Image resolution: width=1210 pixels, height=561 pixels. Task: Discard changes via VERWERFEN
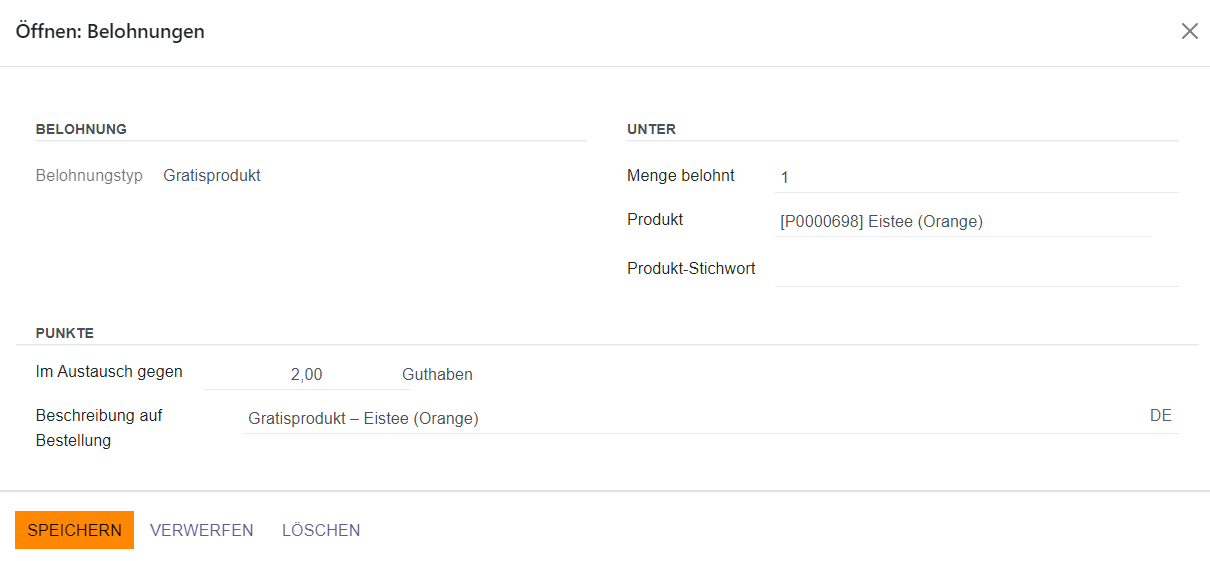(x=202, y=530)
